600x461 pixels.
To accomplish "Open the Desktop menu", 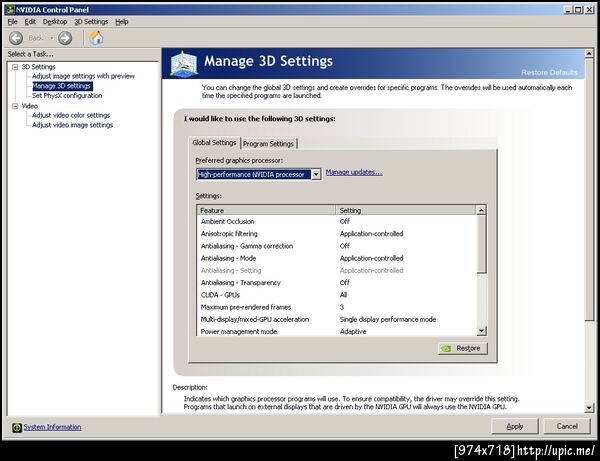I will (55, 22).
